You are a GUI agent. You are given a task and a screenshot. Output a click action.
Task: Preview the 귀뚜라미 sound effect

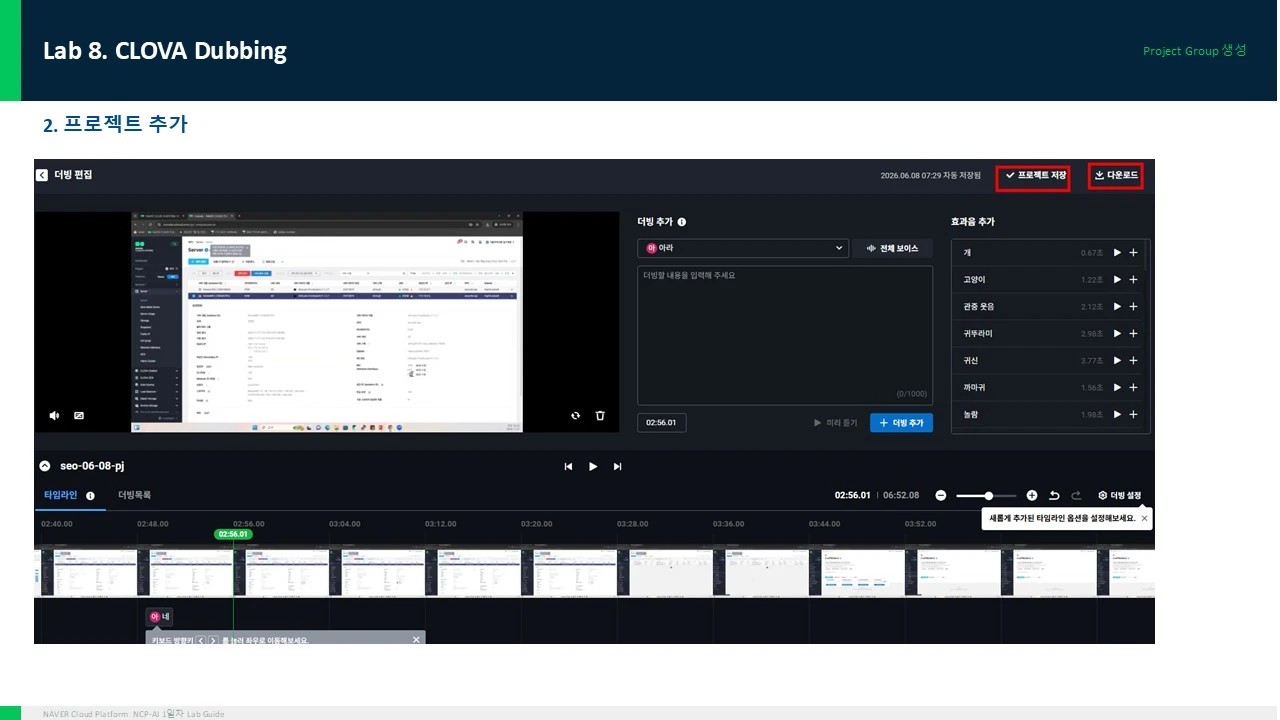coord(1118,334)
